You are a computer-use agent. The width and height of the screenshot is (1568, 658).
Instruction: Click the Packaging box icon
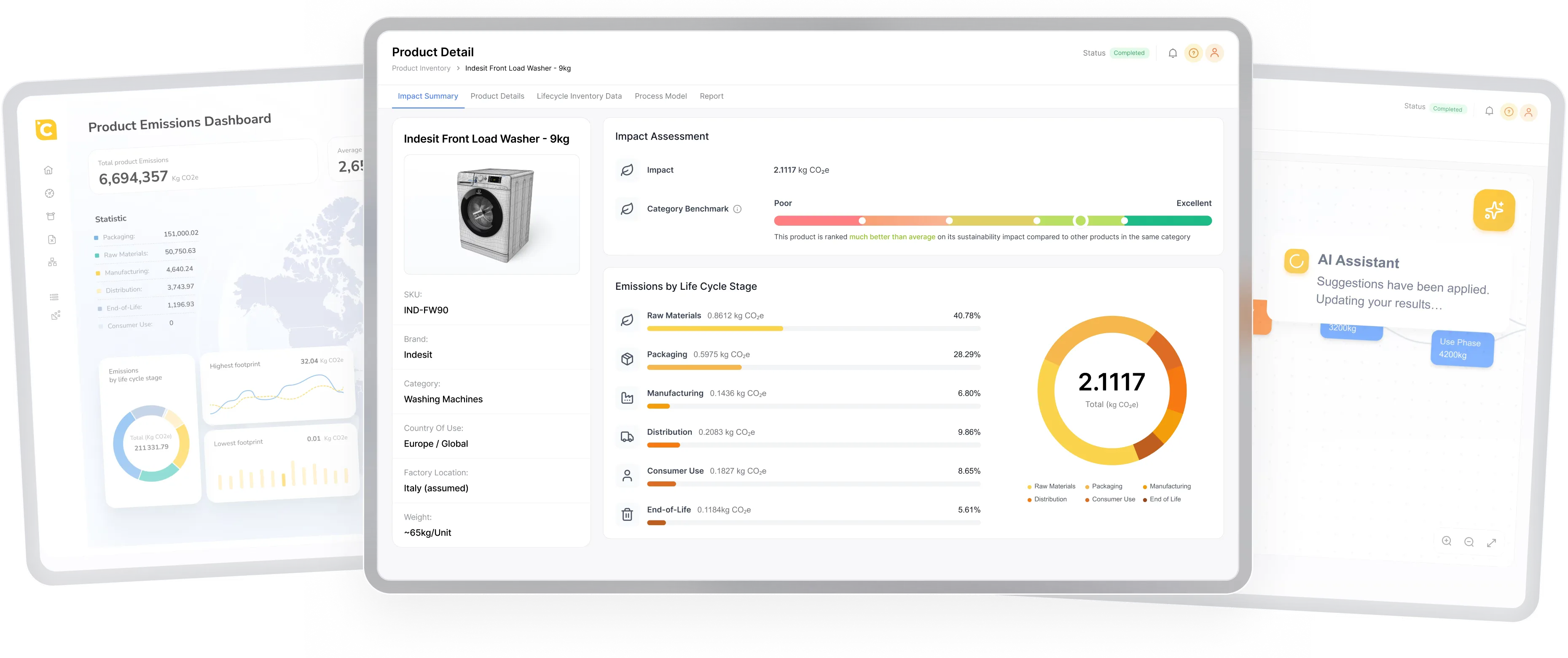click(627, 359)
